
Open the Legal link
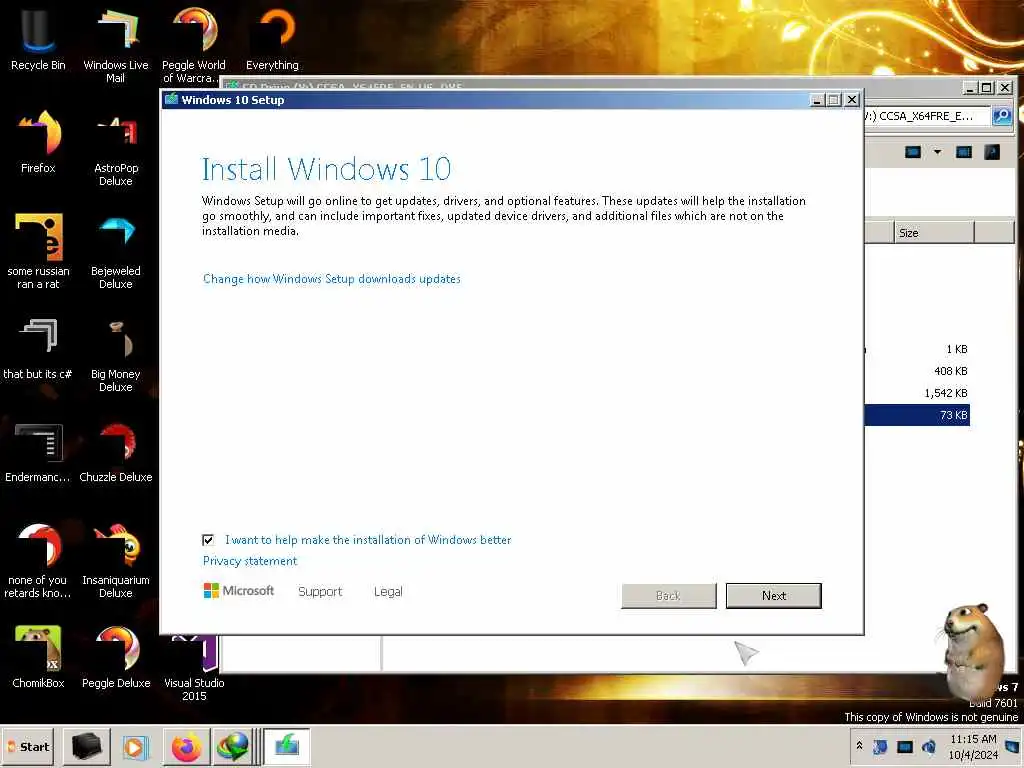388,592
